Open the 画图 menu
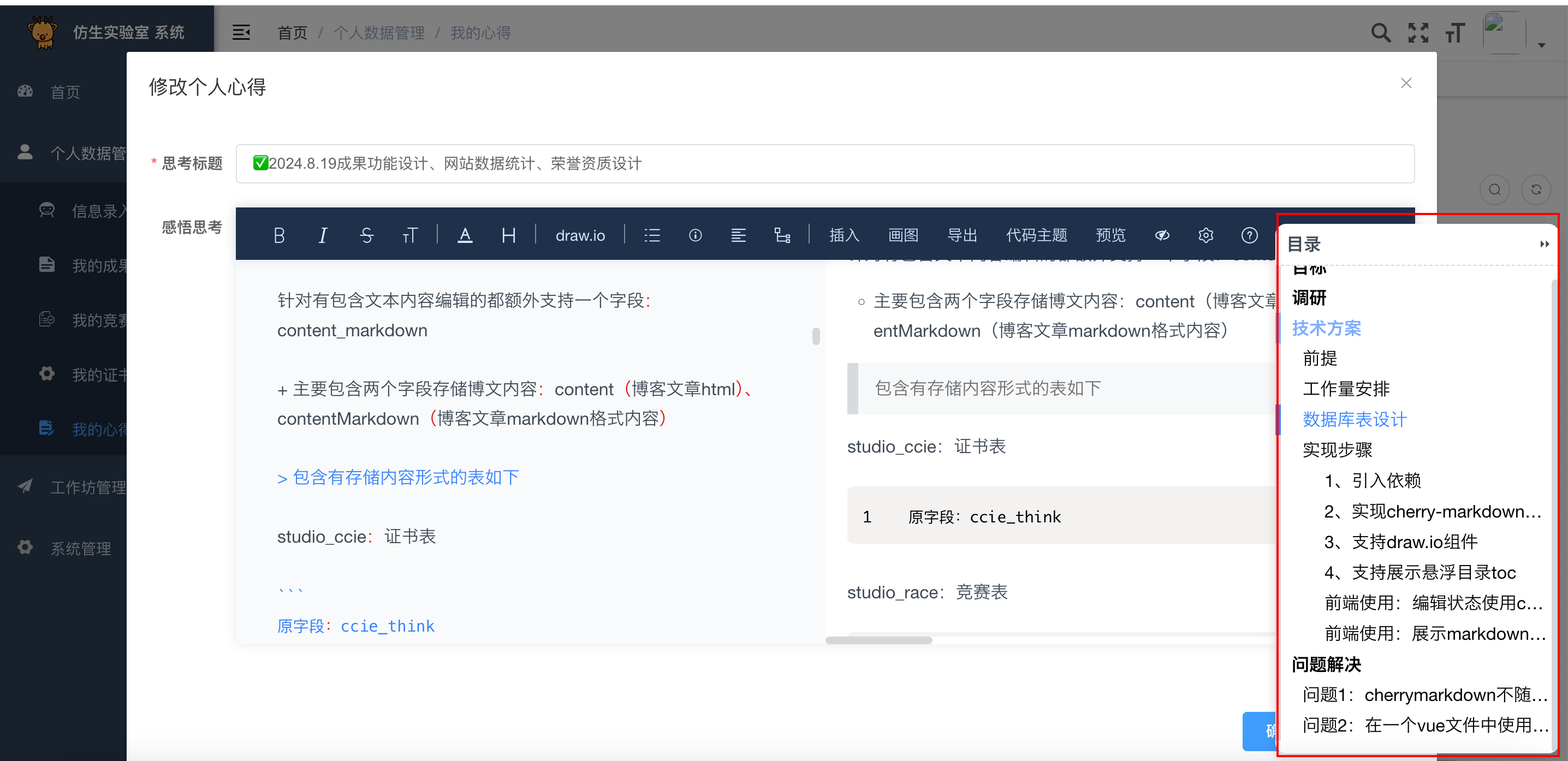1568x761 pixels. point(904,236)
